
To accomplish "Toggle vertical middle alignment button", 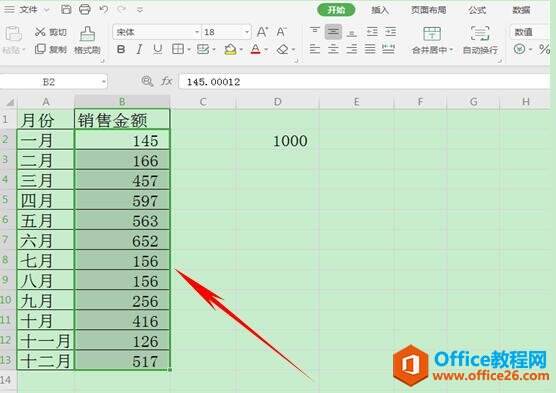I will [x=333, y=32].
